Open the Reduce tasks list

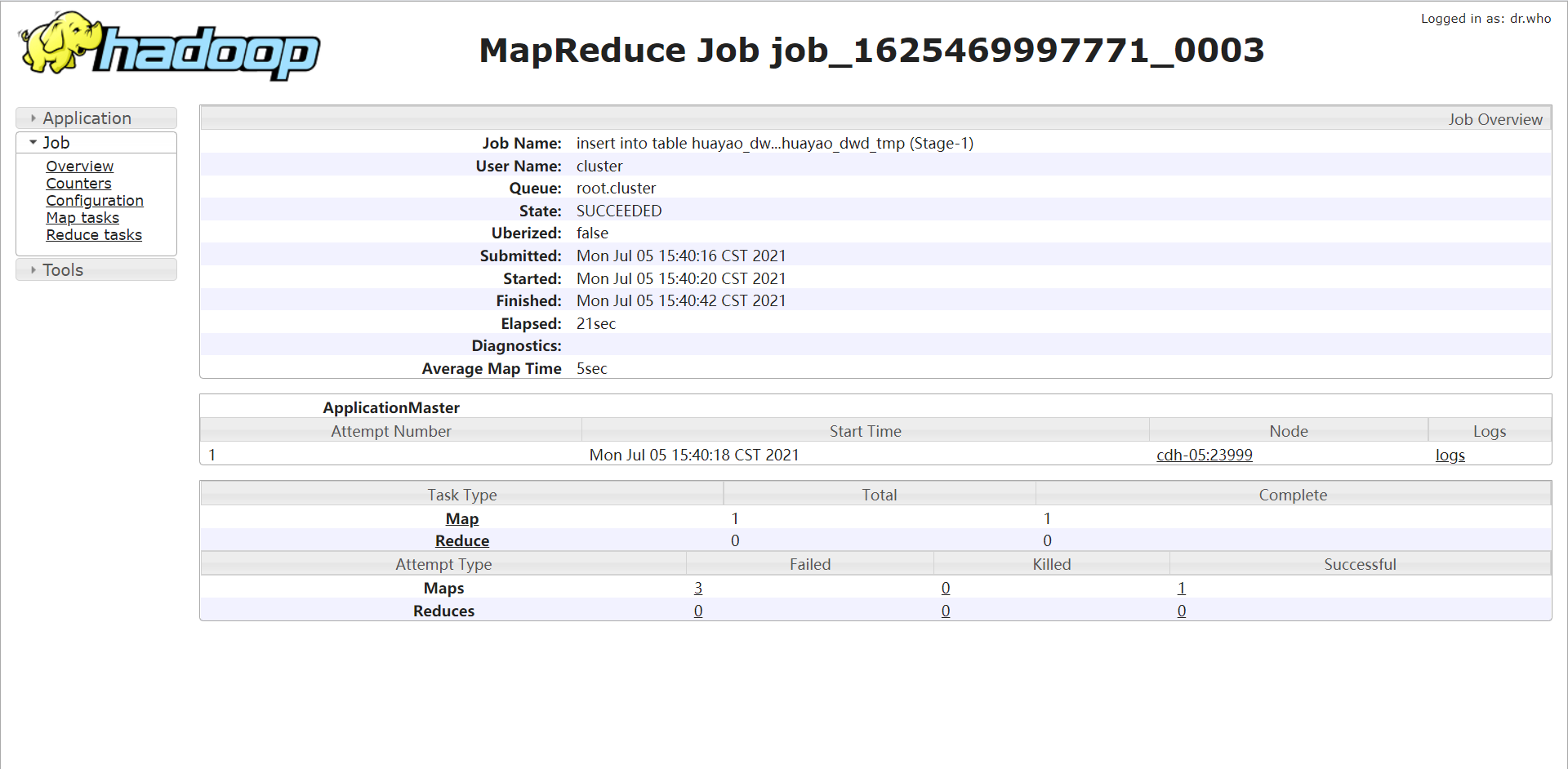click(94, 234)
